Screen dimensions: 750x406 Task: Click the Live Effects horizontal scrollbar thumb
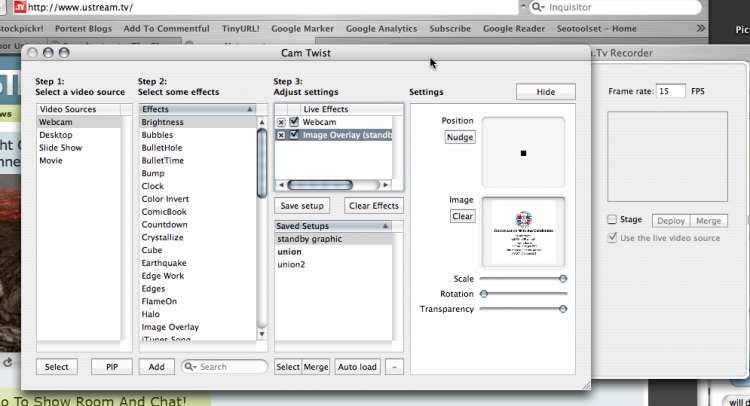pos(320,185)
